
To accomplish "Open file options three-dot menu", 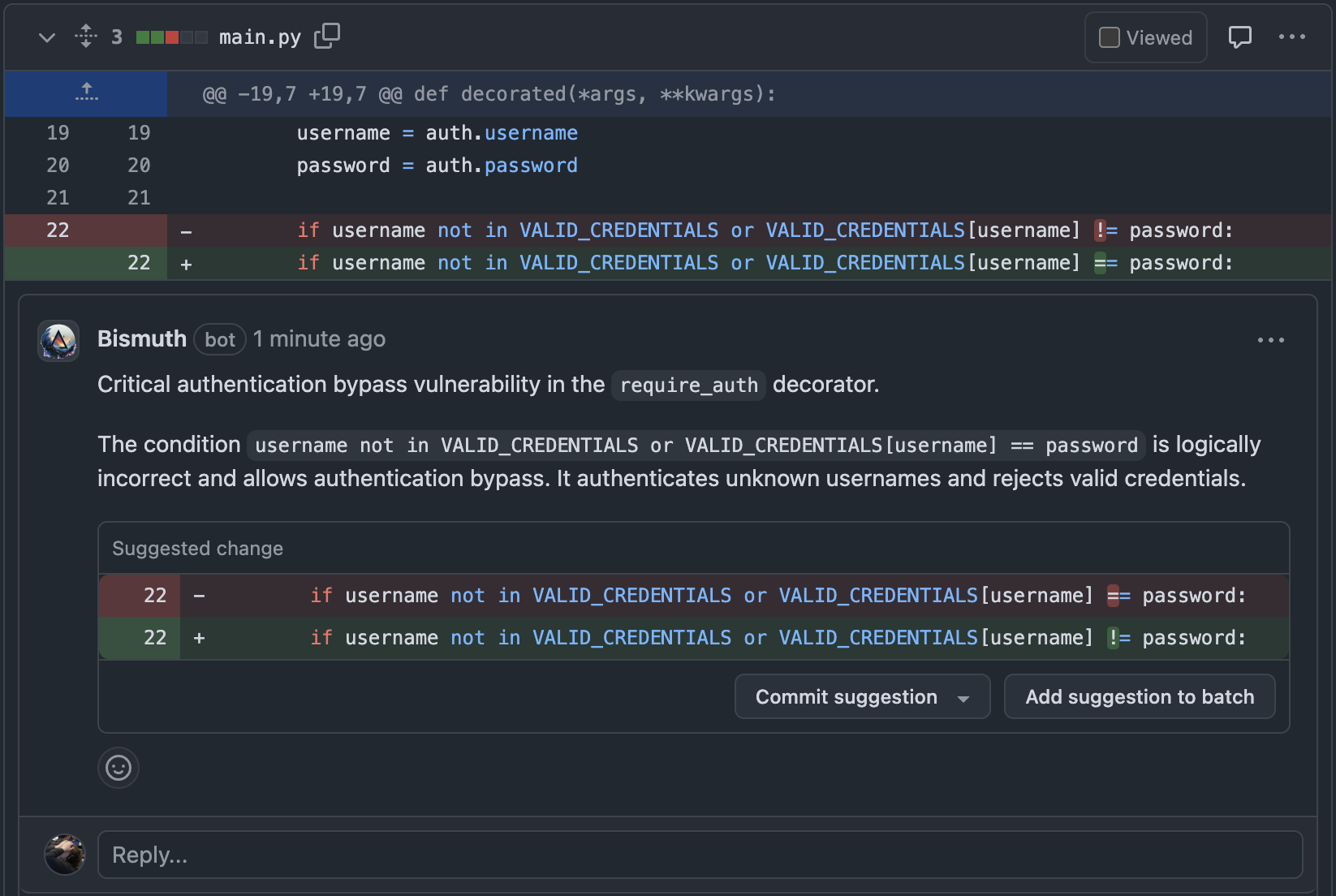I will coord(1291,37).
